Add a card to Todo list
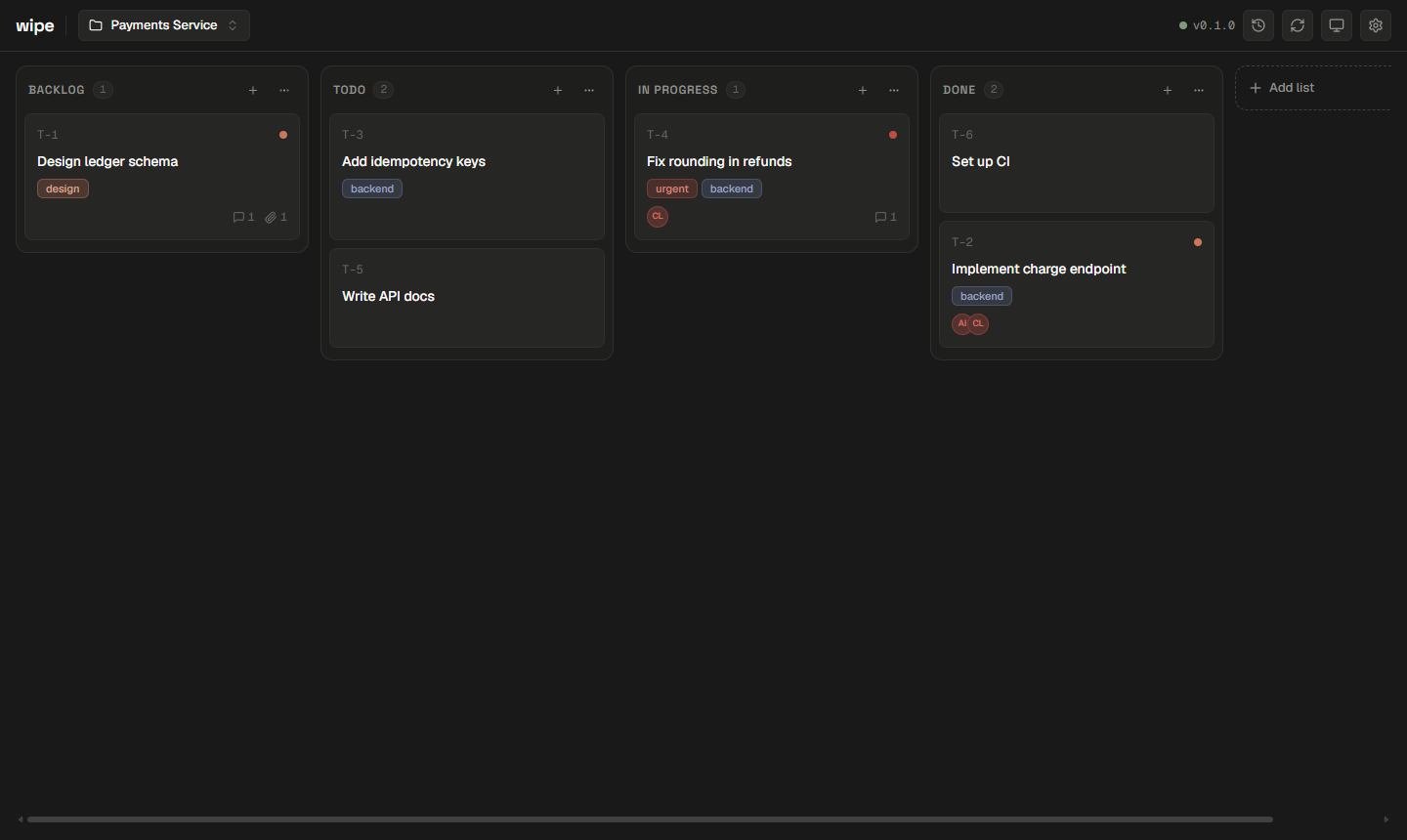Viewport: 1407px width, 840px height. pos(558,90)
